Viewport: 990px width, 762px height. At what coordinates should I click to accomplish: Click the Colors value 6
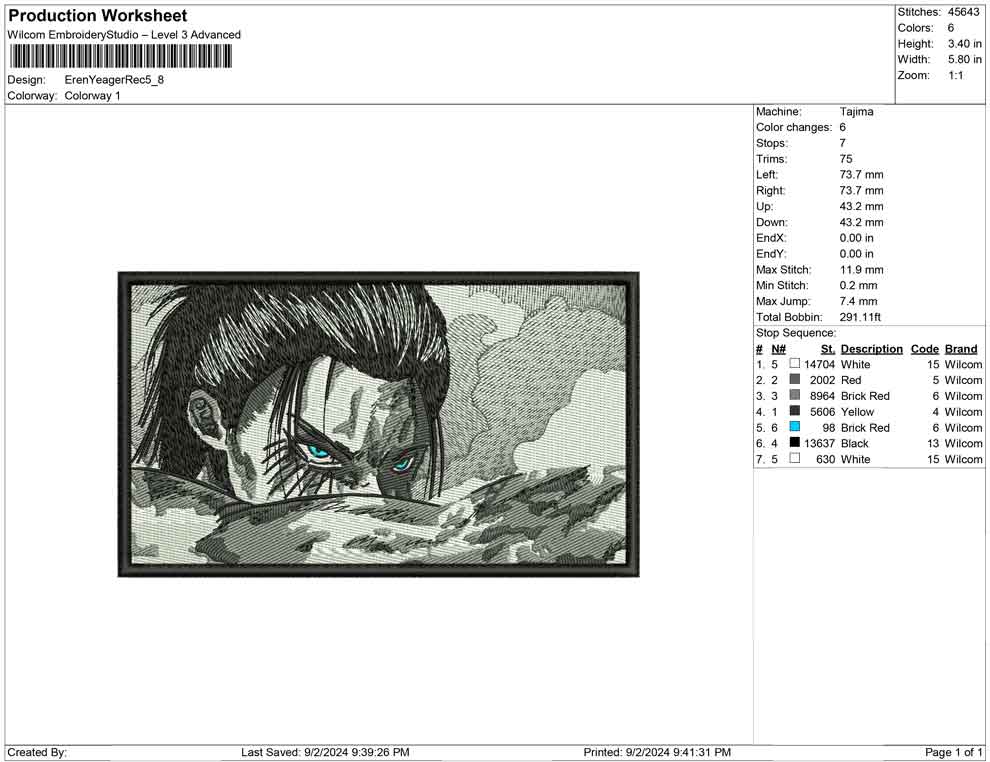coord(951,28)
